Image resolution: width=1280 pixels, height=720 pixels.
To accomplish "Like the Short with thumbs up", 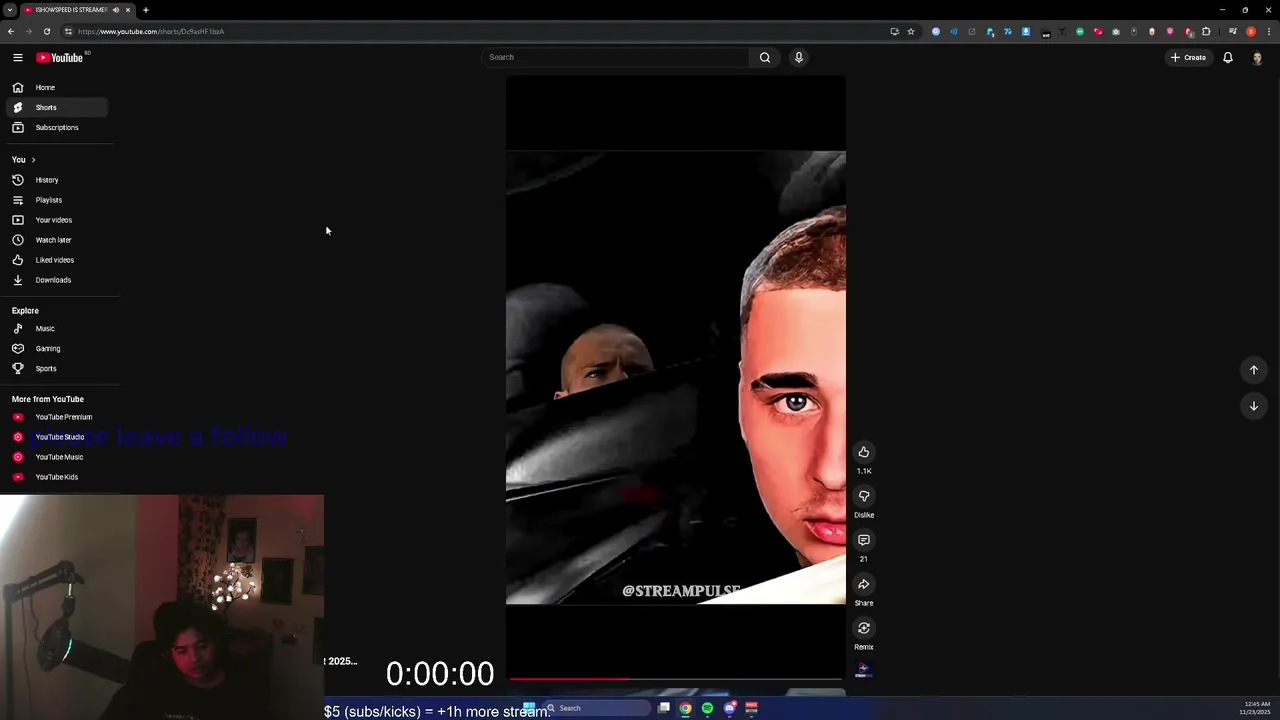I will pos(864,452).
